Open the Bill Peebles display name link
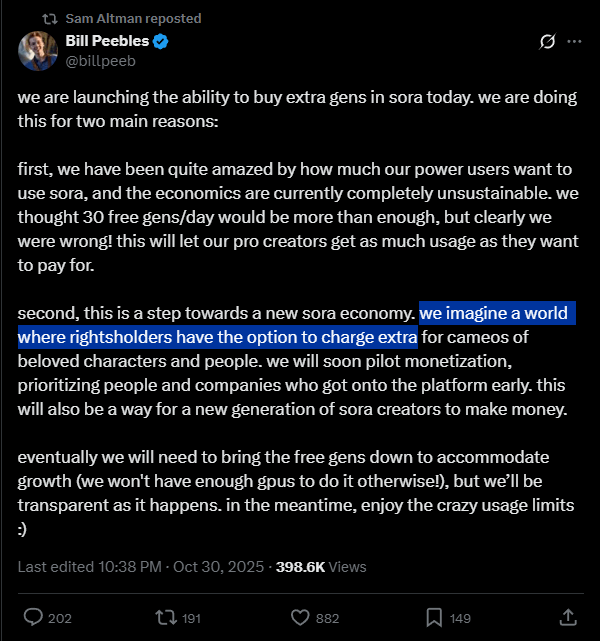Viewport: 600px width, 641px height. point(107,42)
